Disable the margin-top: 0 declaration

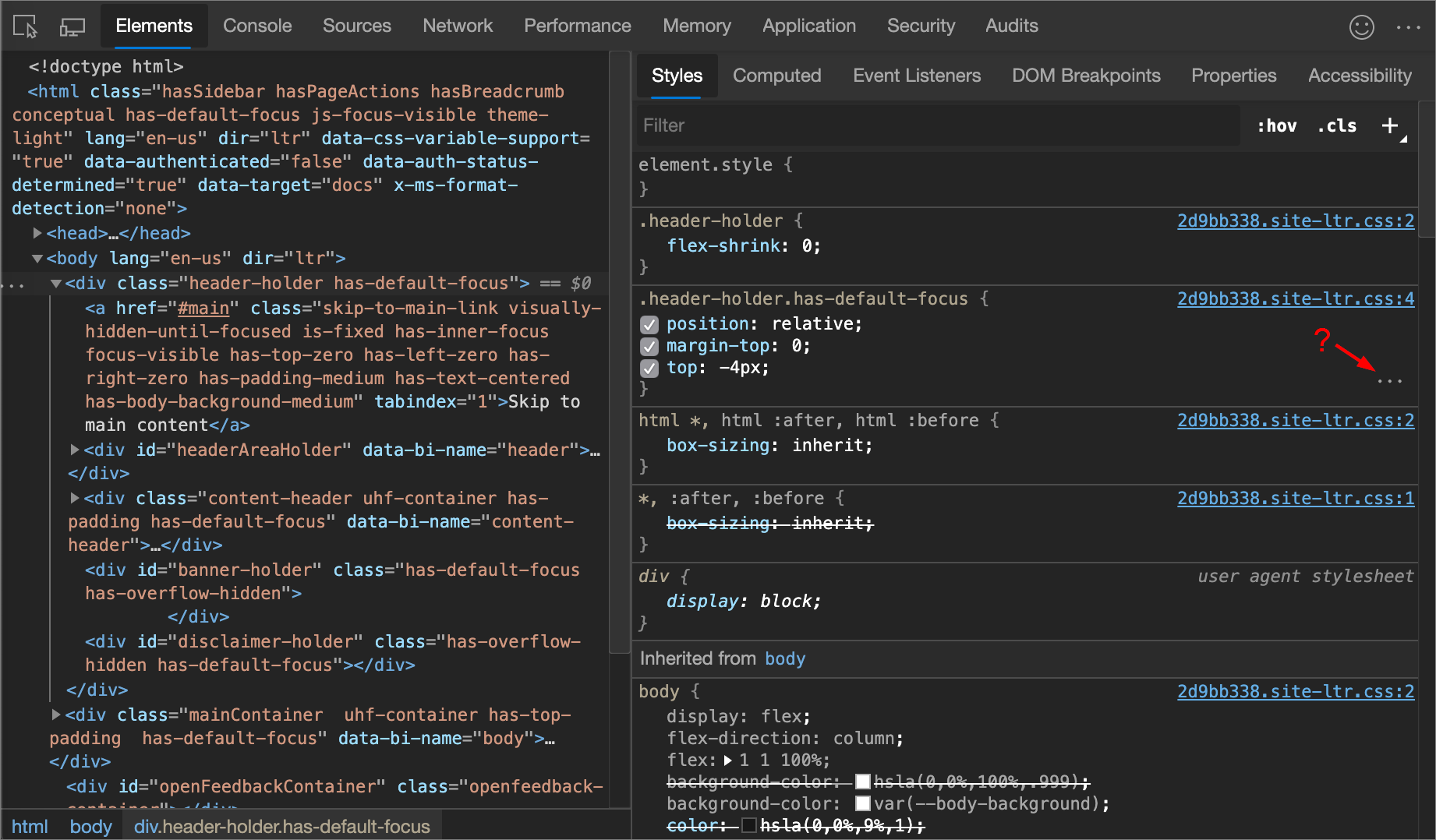click(649, 346)
